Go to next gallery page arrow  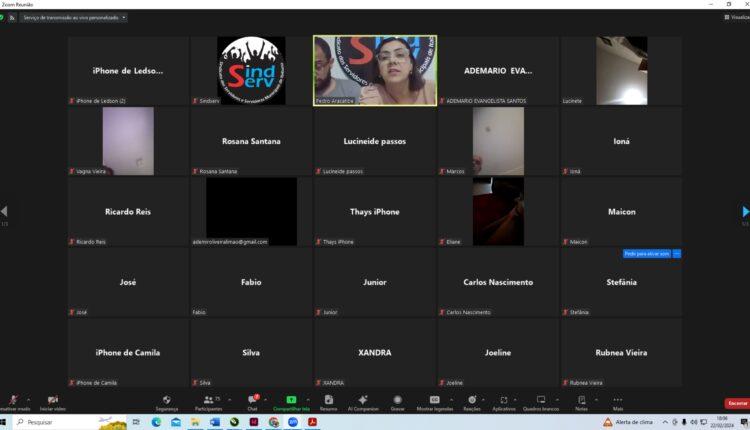tap(745, 212)
